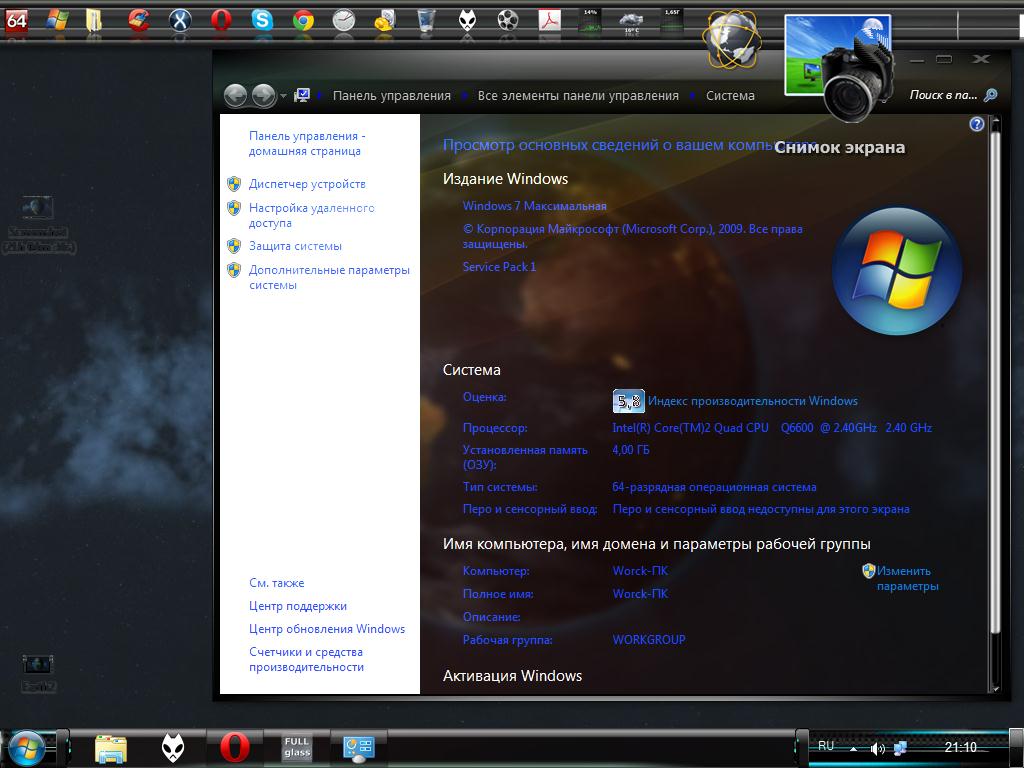Open Windows Explorer from the taskbar
This screenshot has width=1024, height=768.
(111, 748)
